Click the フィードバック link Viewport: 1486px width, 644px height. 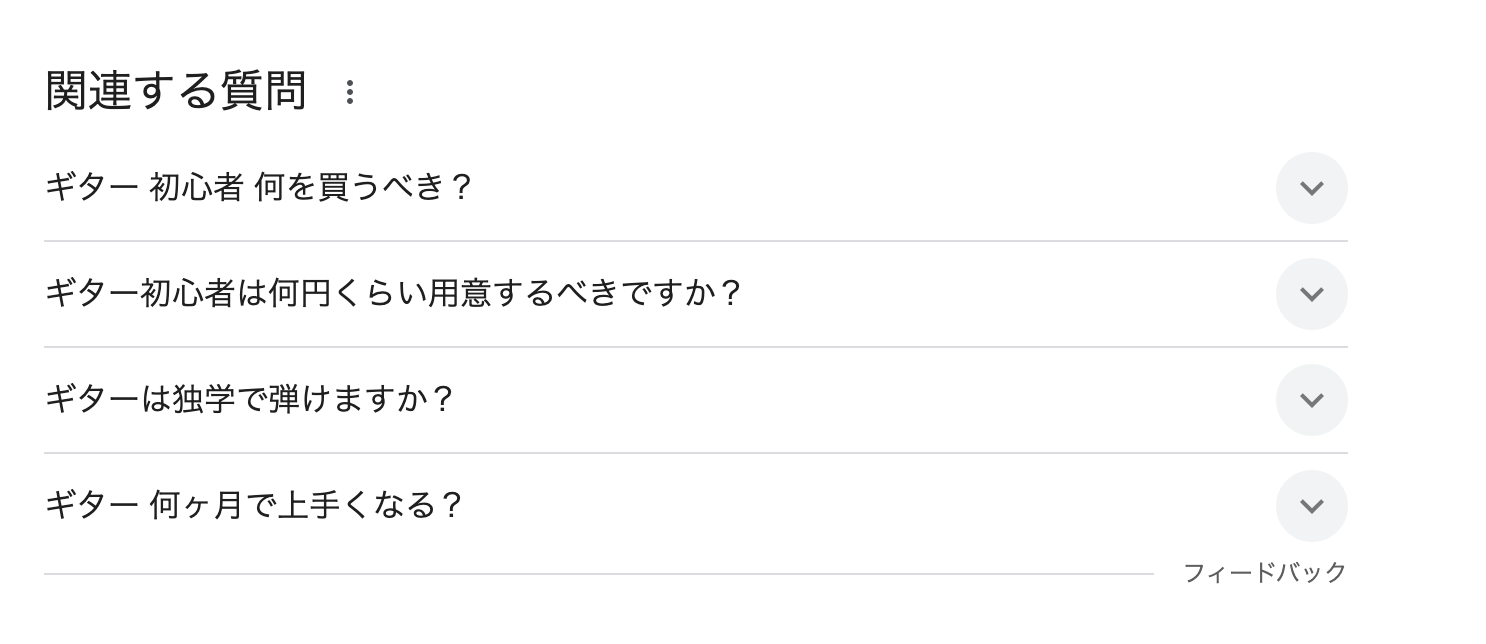[1264, 573]
